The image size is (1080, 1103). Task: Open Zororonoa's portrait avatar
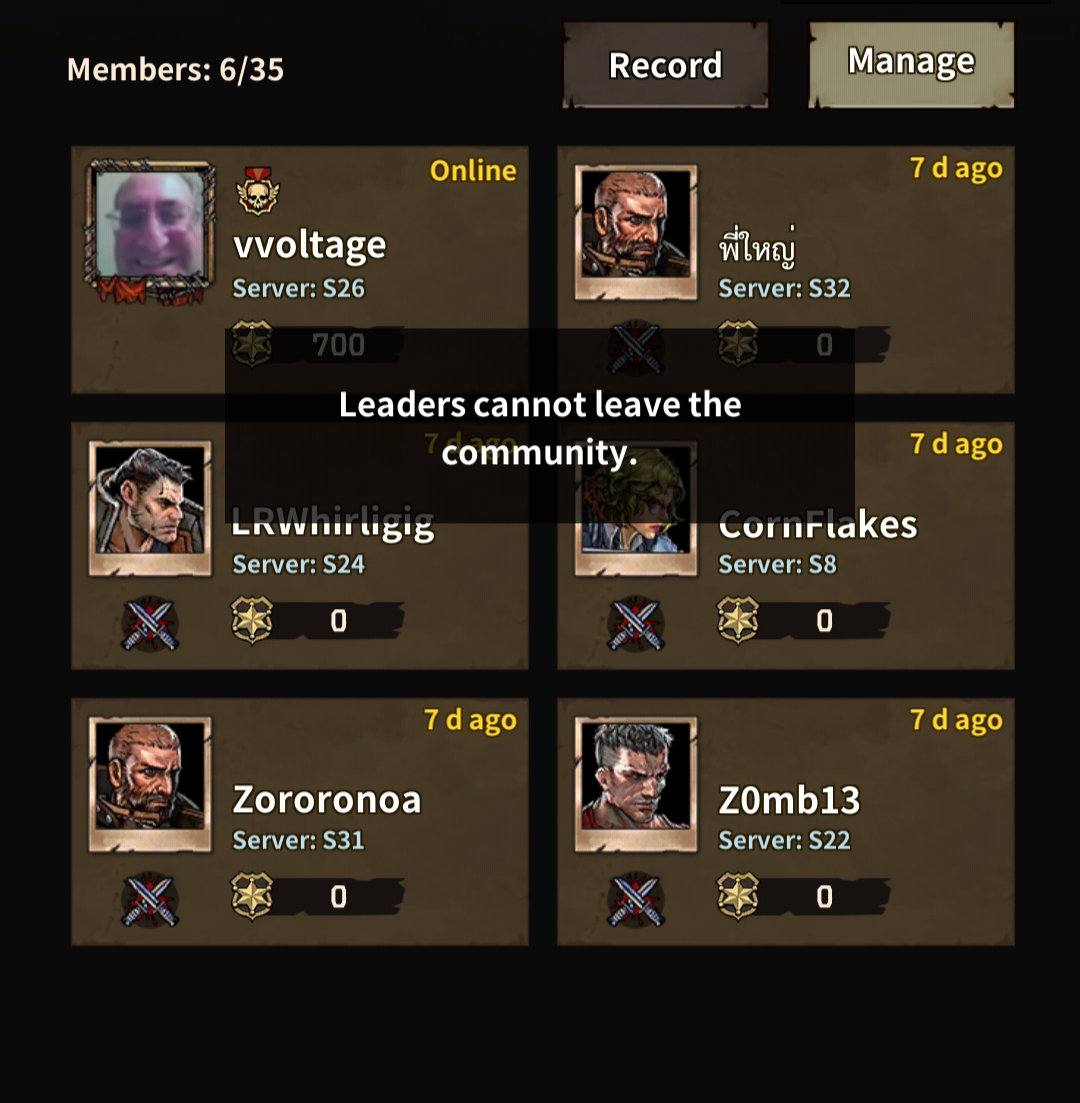point(150,784)
